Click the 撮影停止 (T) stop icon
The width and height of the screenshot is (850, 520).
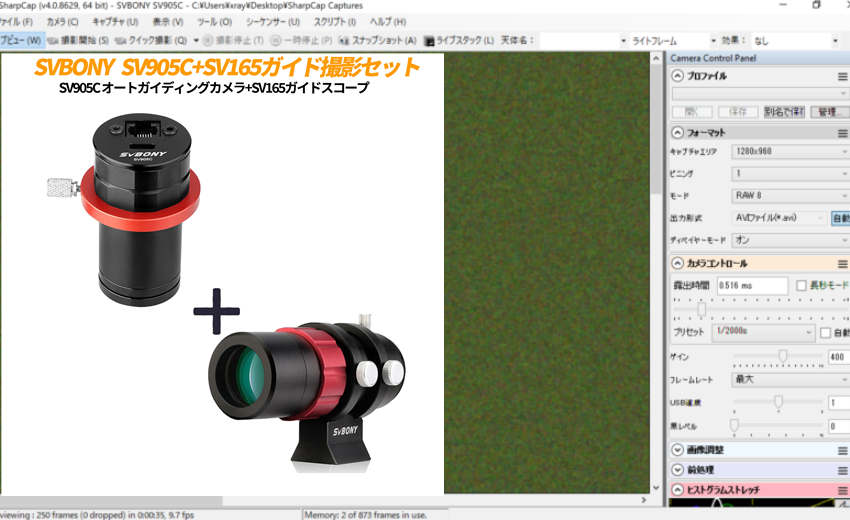click(208, 41)
